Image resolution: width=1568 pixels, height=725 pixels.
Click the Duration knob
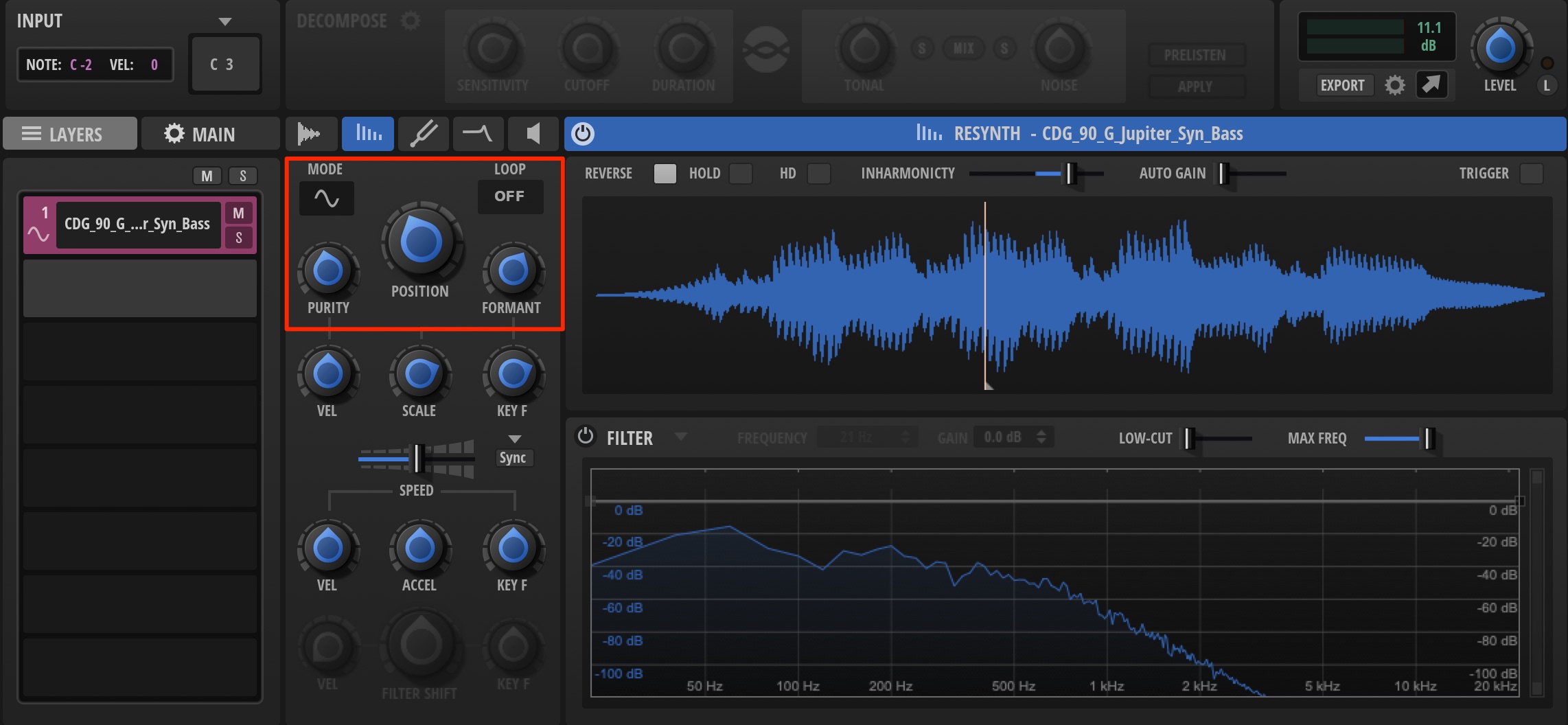(x=684, y=48)
